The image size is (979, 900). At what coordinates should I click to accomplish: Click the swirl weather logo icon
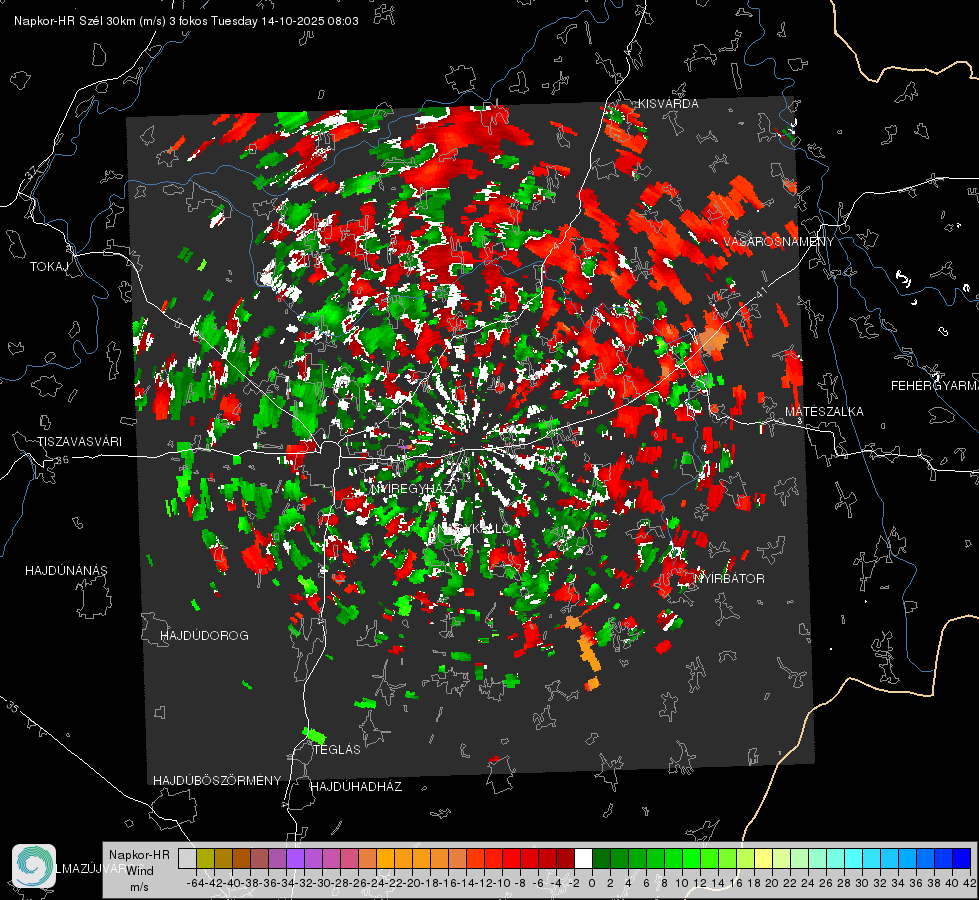pos(34,866)
